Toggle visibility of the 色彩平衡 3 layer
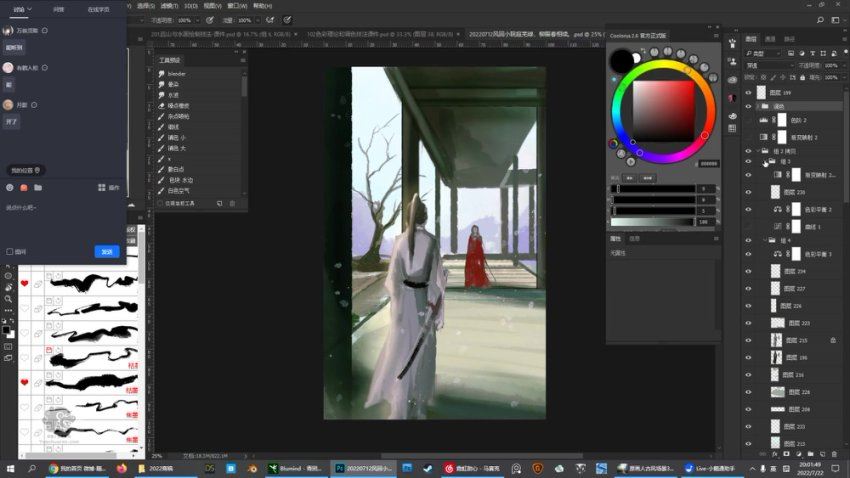 click(749, 254)
